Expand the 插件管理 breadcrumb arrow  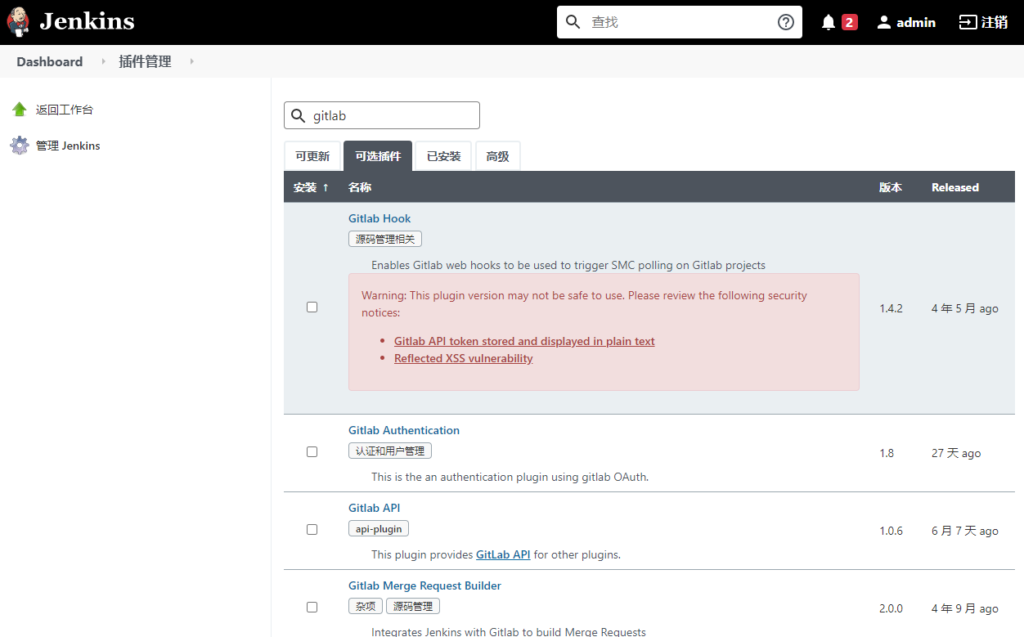[x=191, y=61]
